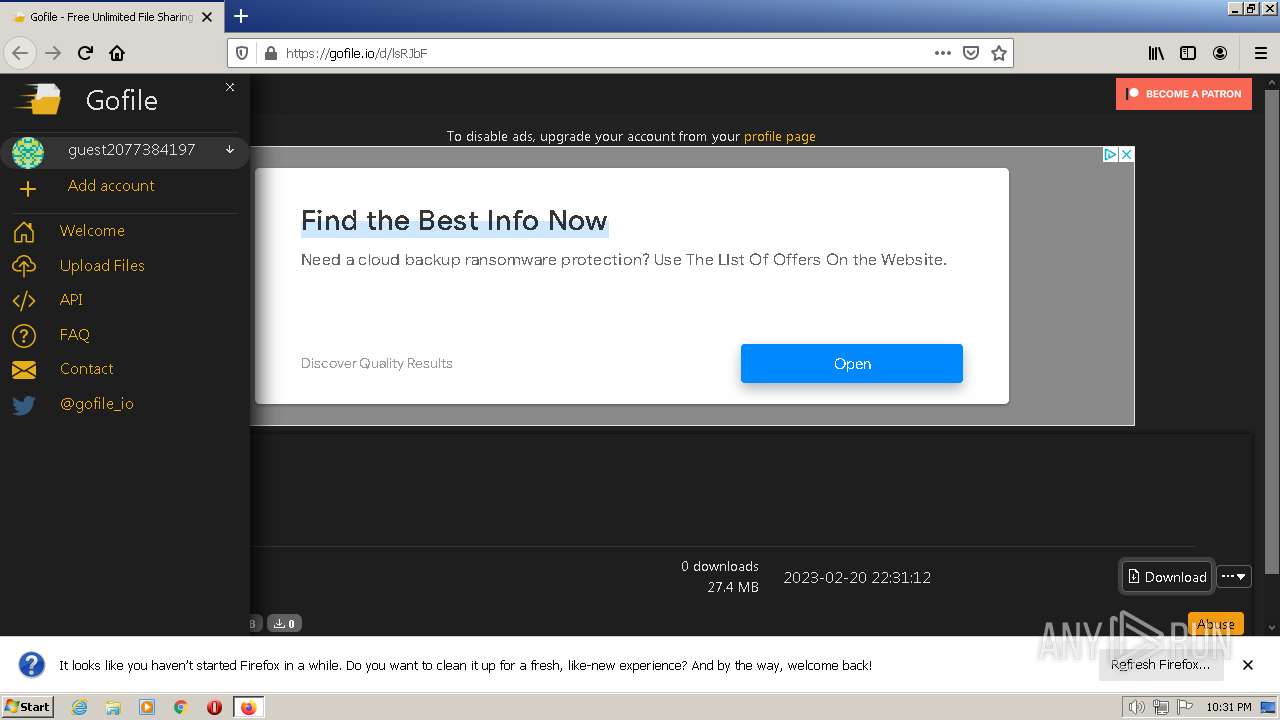
Task: Click the Refresh Firefox button
Action: tap(1160, 665)
